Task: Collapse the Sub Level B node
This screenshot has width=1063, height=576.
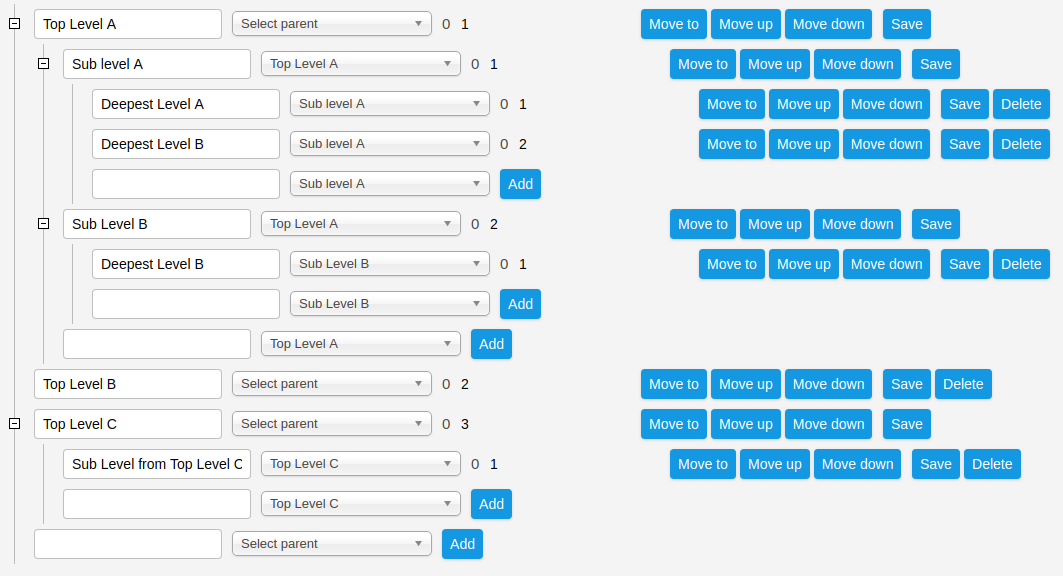Action: coord(43,224)
